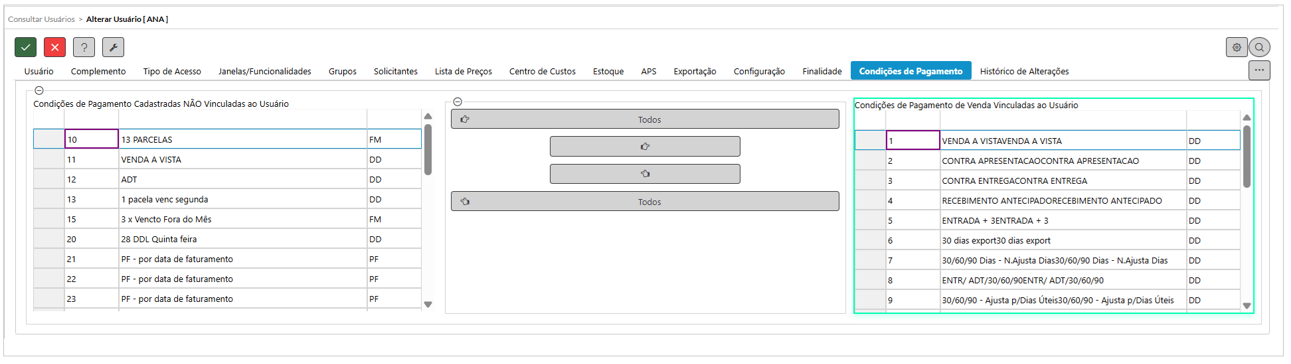Image resolution: width=1291 pixels, height=364 pixels.
Task: Open the settings gear at the top right
Action: [1237, 47]
